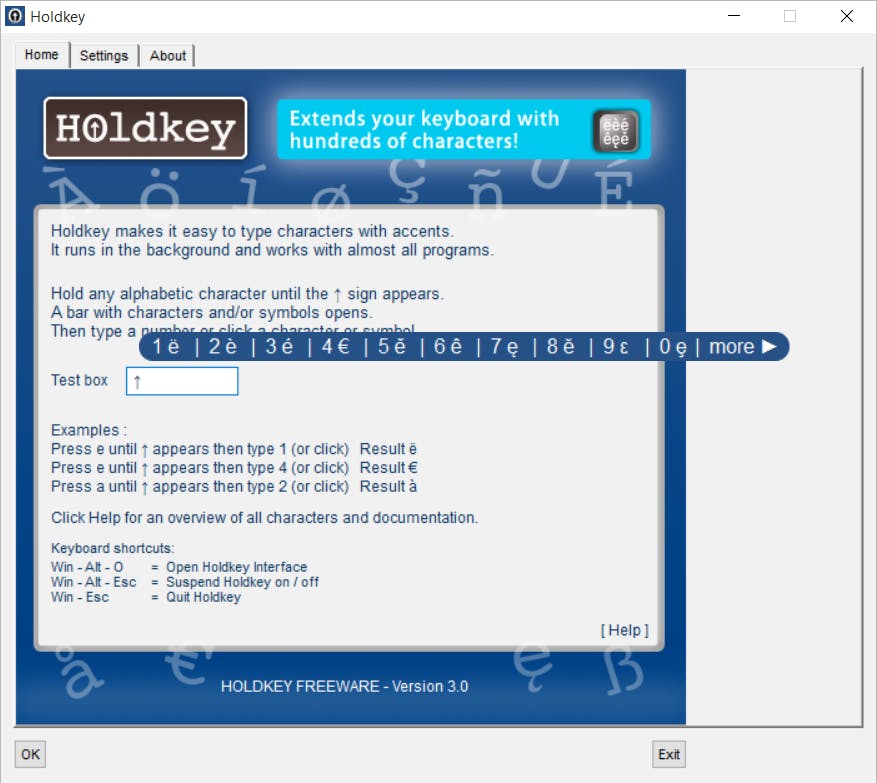Click the OK button
The image size is (877, 783).
[x=30, y=754]
